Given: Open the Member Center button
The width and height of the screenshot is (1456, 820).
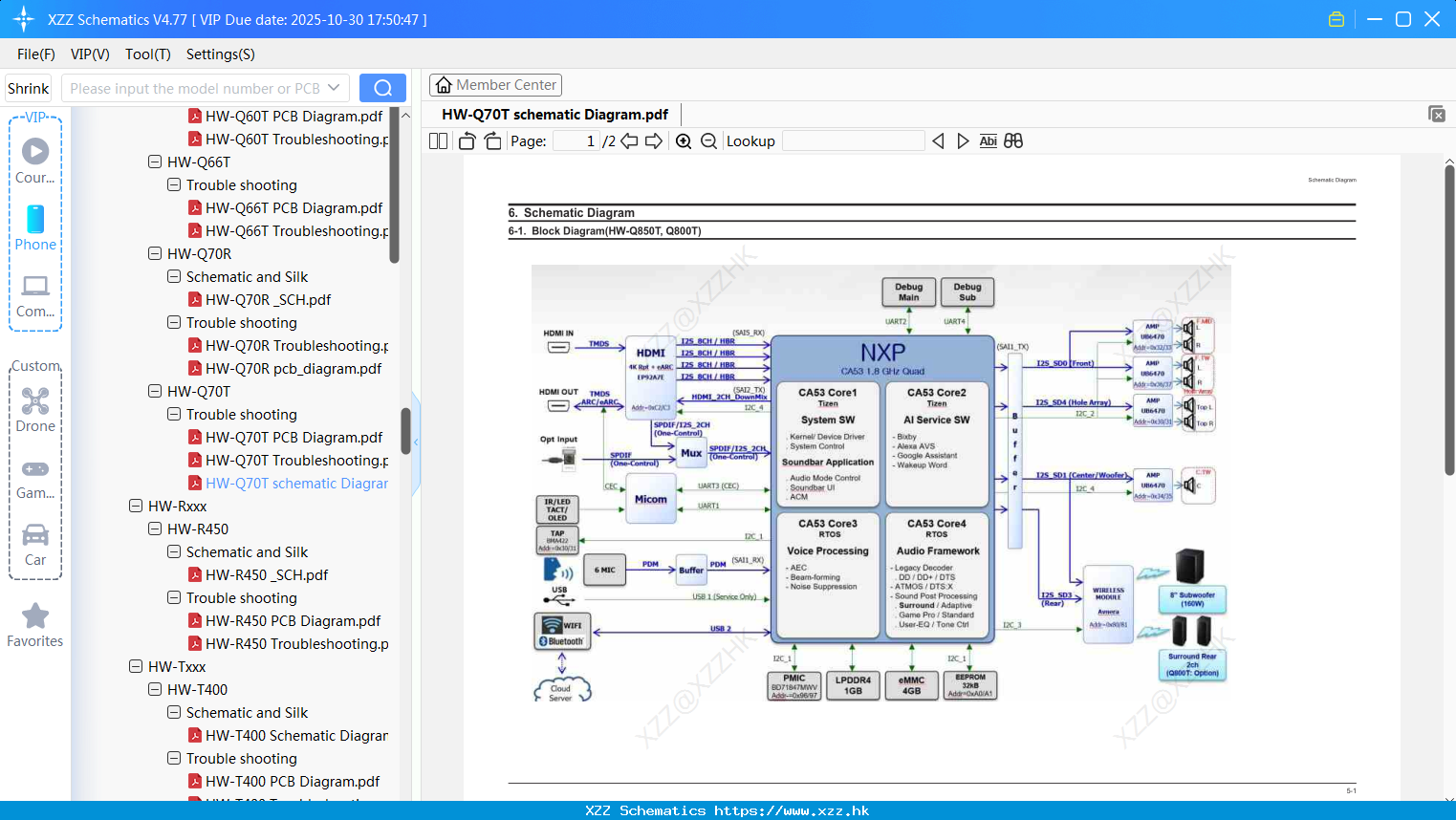Looking at the screenshot, I should (x=495, y=85).
